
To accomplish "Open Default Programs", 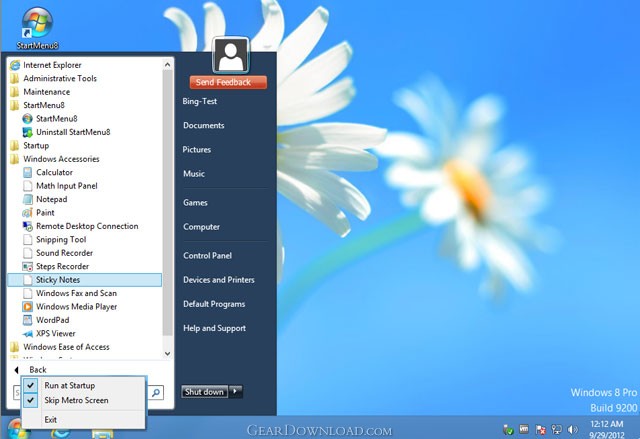I will point(214,304).
